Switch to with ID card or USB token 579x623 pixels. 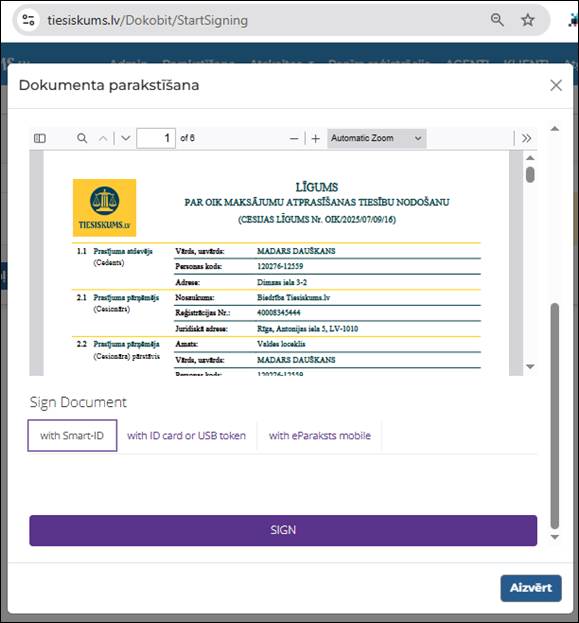pyautogui.click(x=186, y=435)
